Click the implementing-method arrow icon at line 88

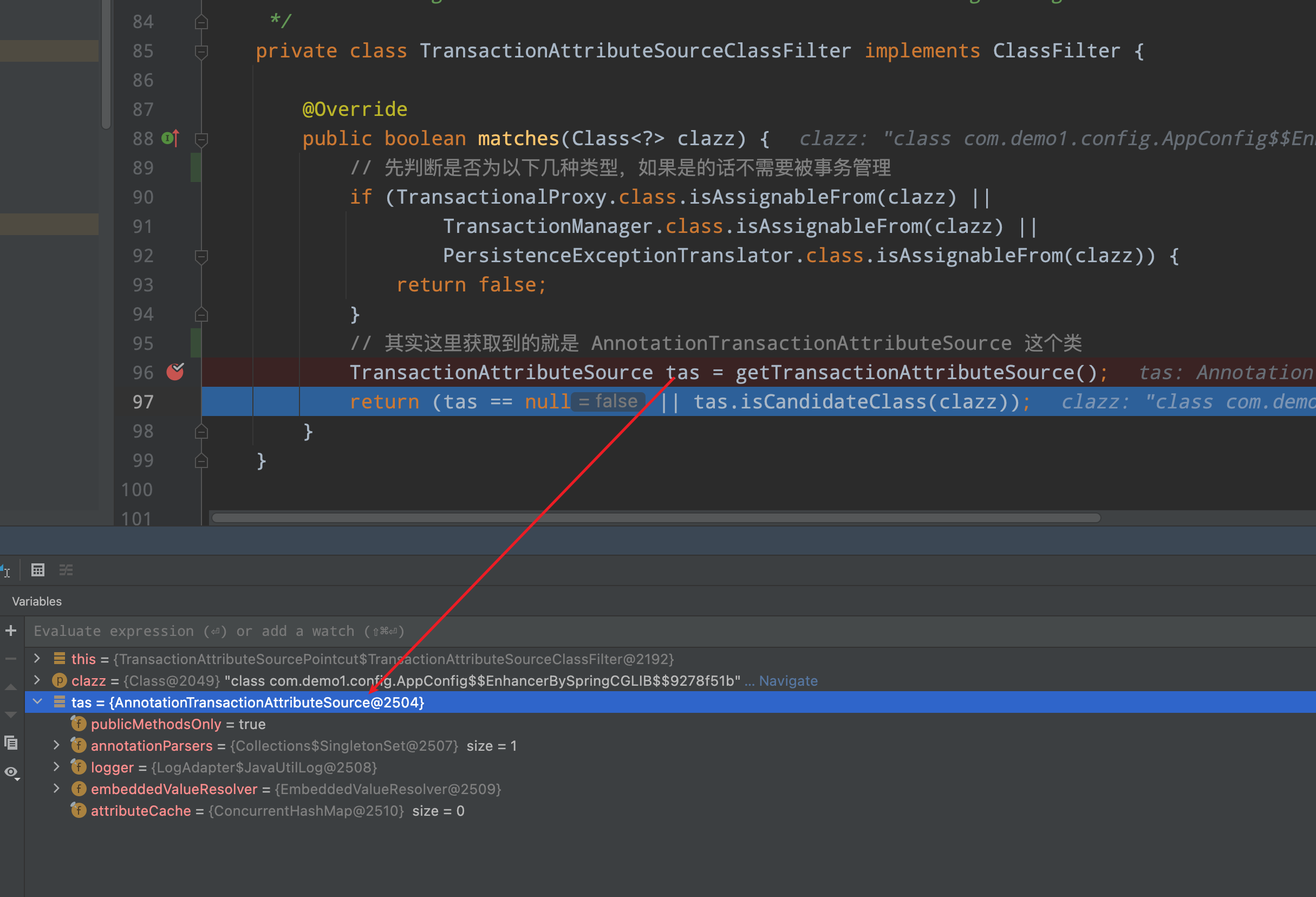pos(172,139)
